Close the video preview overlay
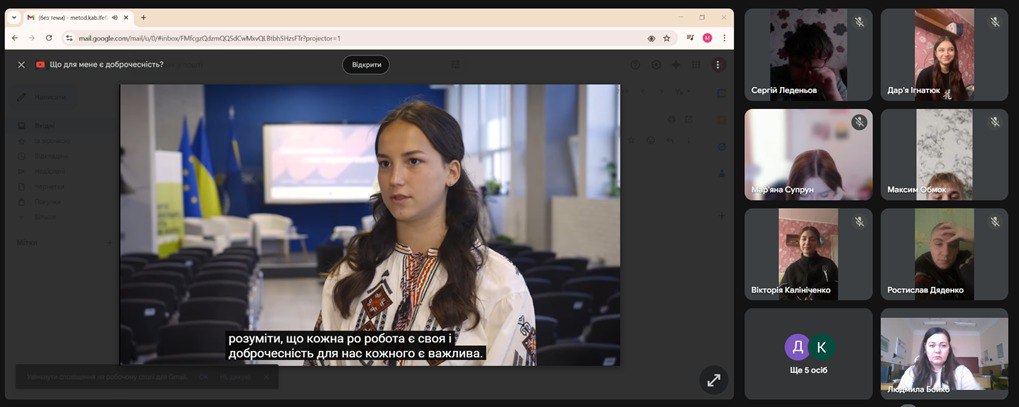The image size is (1019, 407). click(x=21, y=64)
